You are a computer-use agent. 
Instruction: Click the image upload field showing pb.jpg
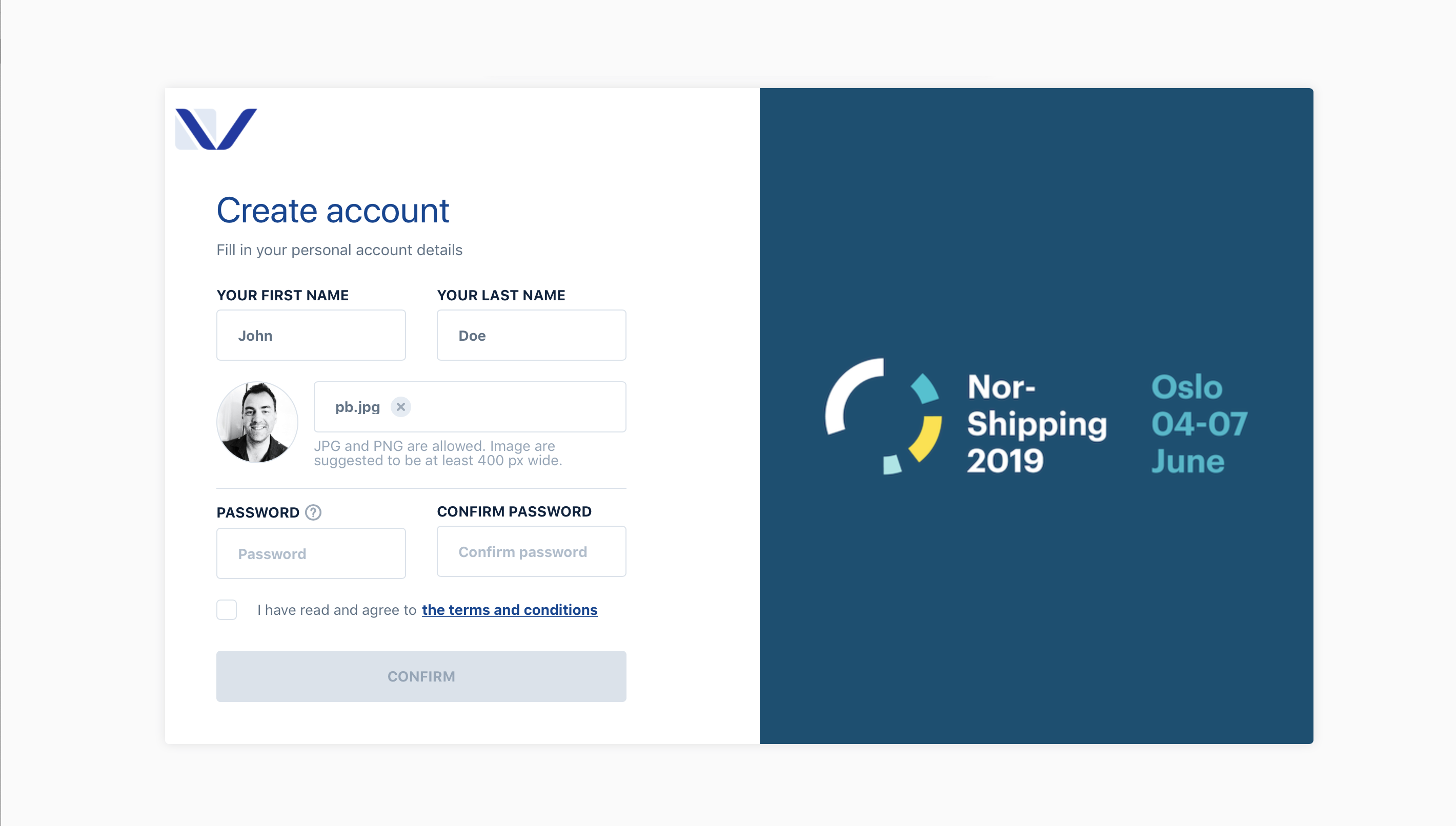(470, 407)
